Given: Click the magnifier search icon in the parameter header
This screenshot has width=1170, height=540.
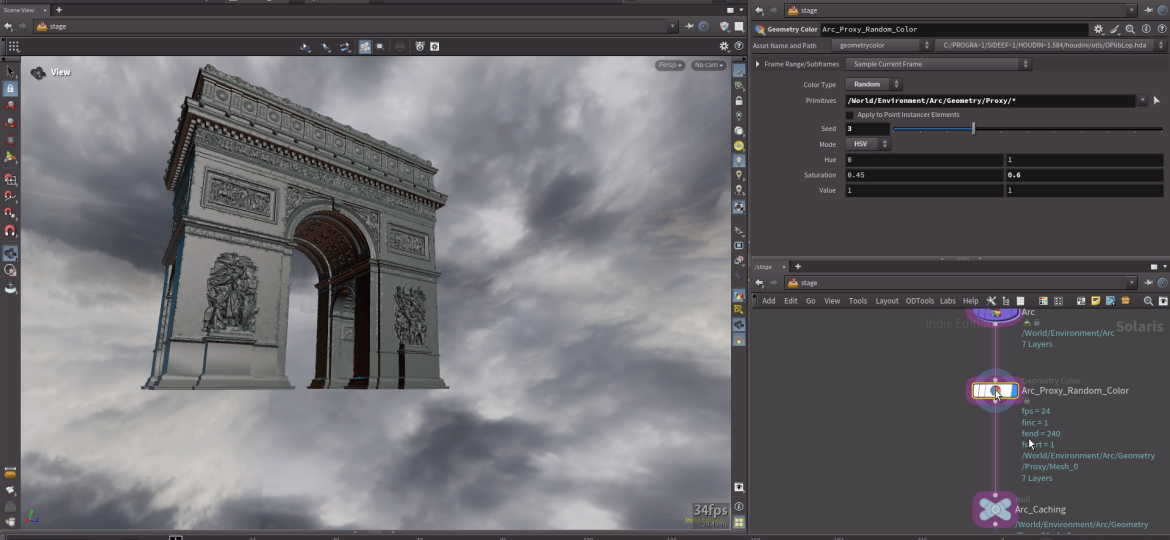Looking at the screenshot, I should pyautogui.click(x=1130, y=30).
